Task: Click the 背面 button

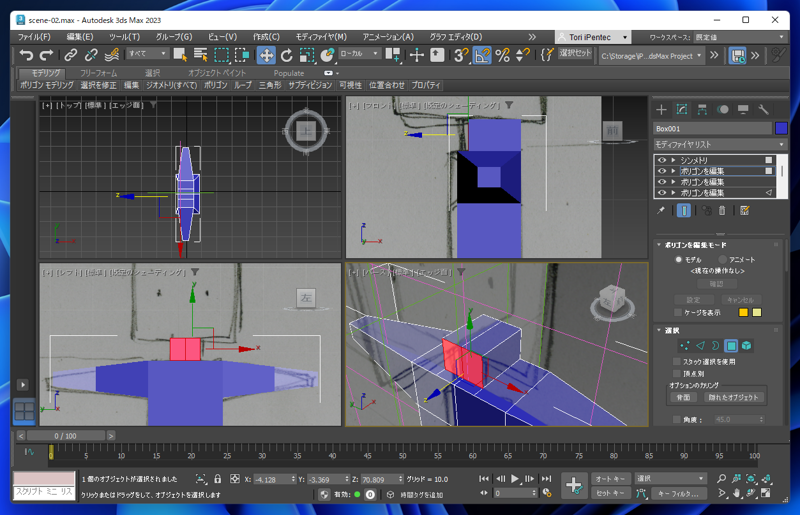Action: pyautogui.click(x=683, y=398)
